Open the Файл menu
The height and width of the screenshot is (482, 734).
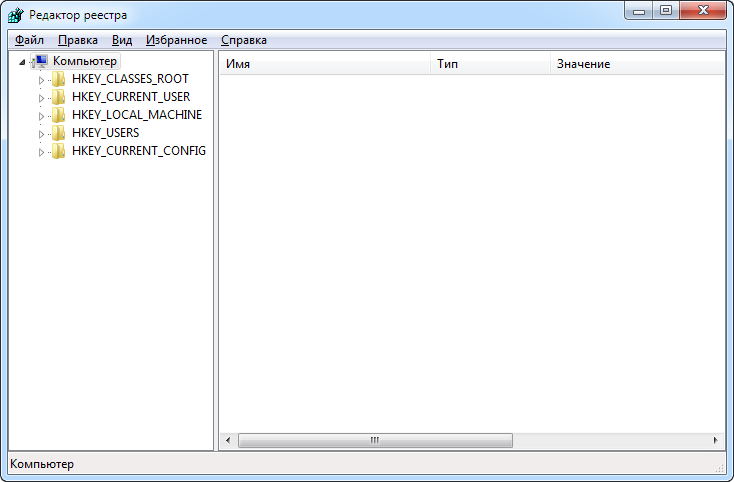(29, 40)
